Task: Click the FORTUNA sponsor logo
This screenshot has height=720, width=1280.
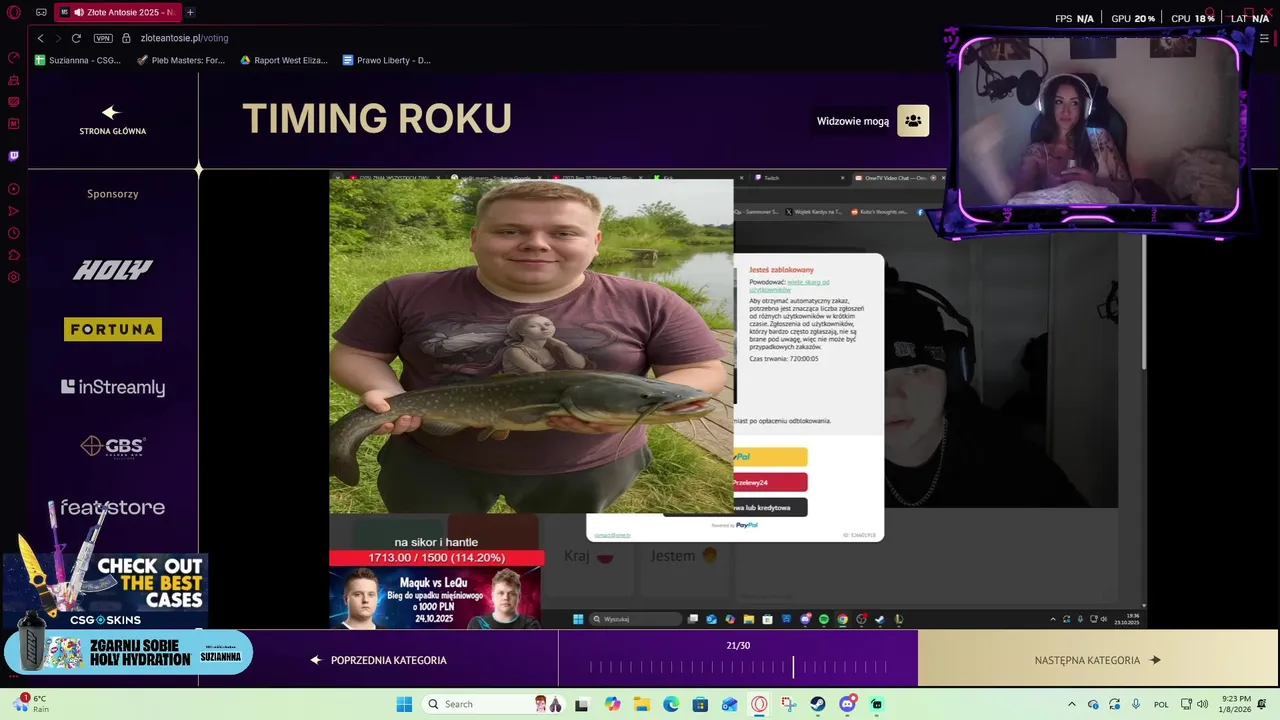Action: (x=113, y=329)
